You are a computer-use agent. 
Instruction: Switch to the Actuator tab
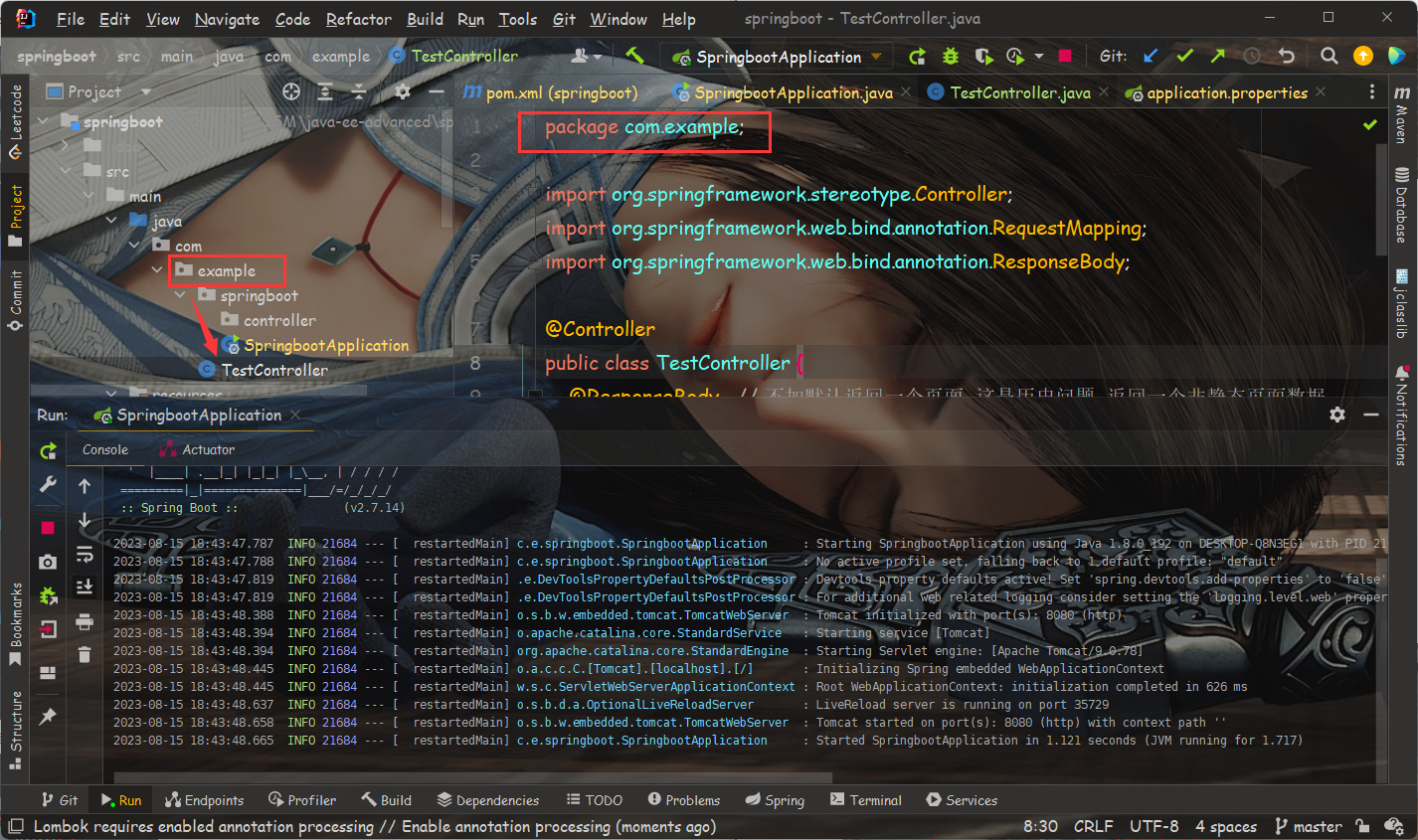click(197, 449)
